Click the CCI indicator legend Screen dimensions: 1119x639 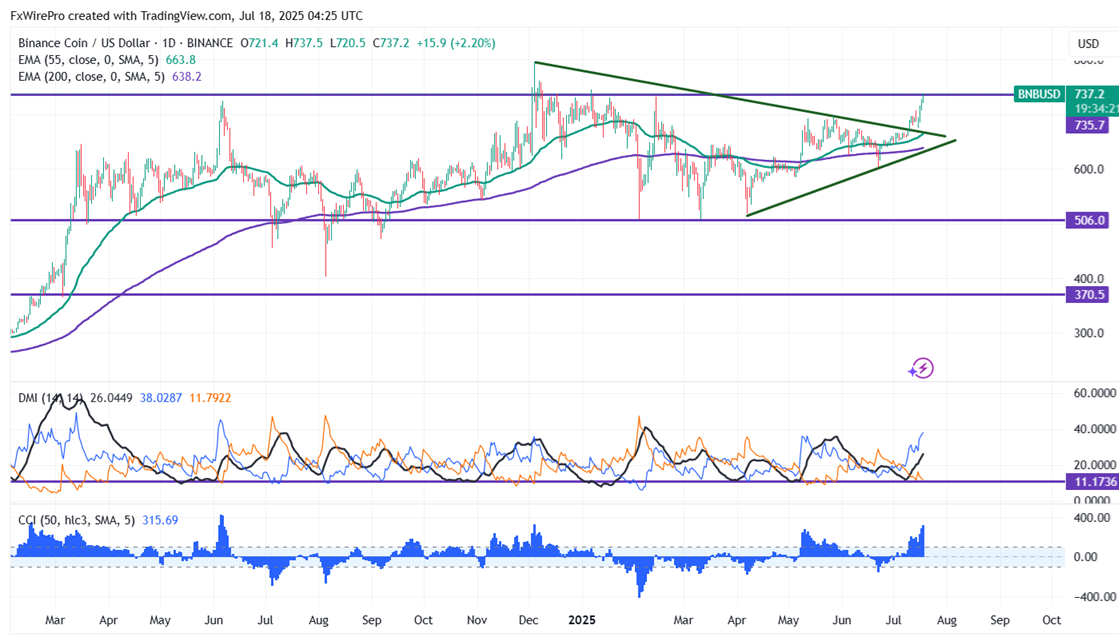[x=76, y=520]
